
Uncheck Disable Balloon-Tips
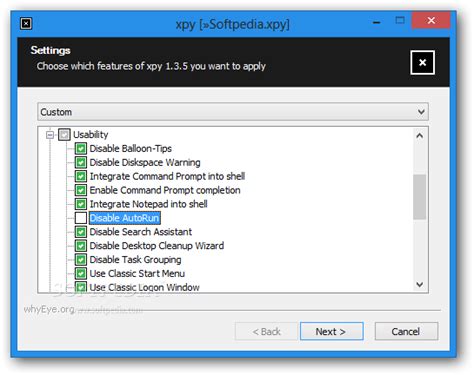(81, 148)
